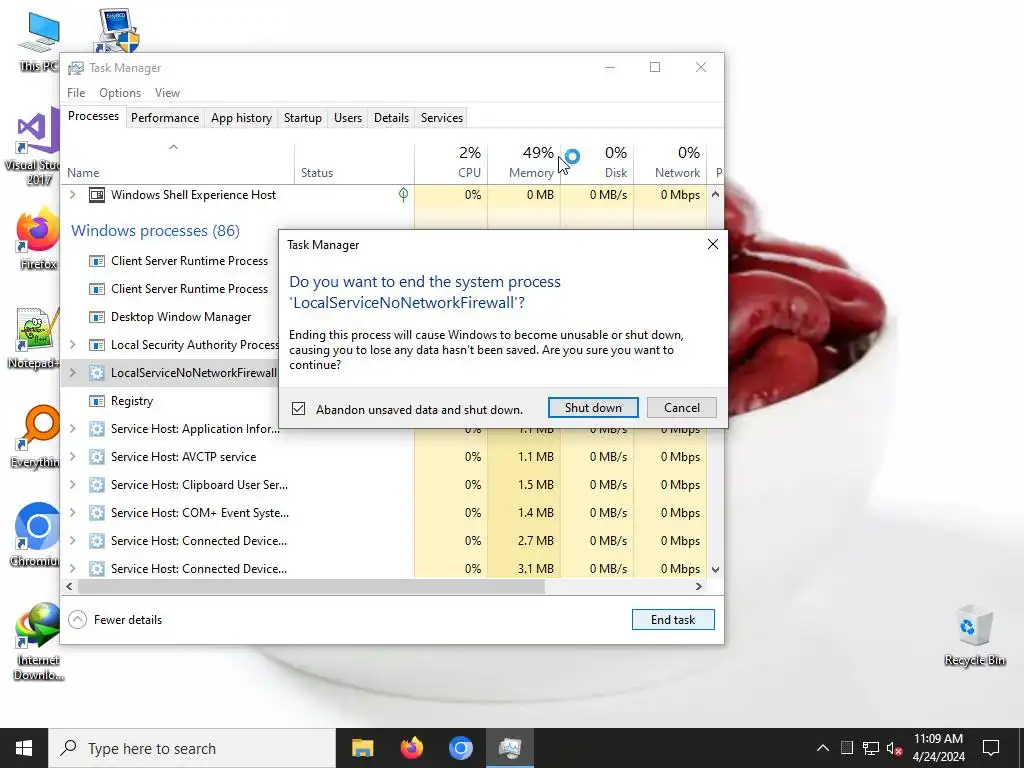Select the Processes tab

(x=93, y=116)
